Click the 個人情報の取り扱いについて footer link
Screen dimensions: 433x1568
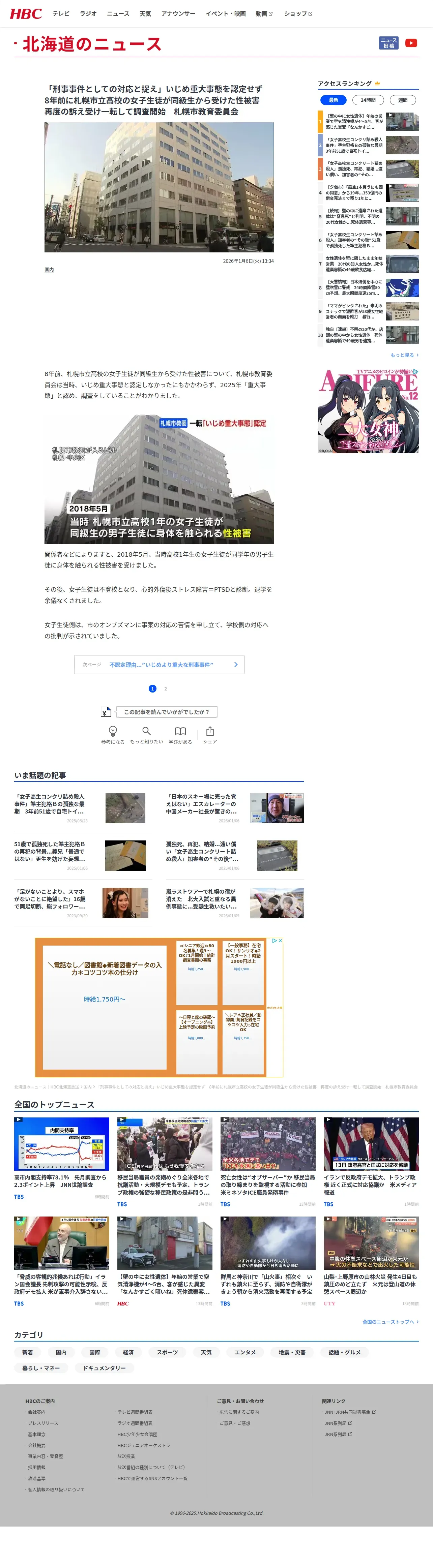[x=56, y=1489]
